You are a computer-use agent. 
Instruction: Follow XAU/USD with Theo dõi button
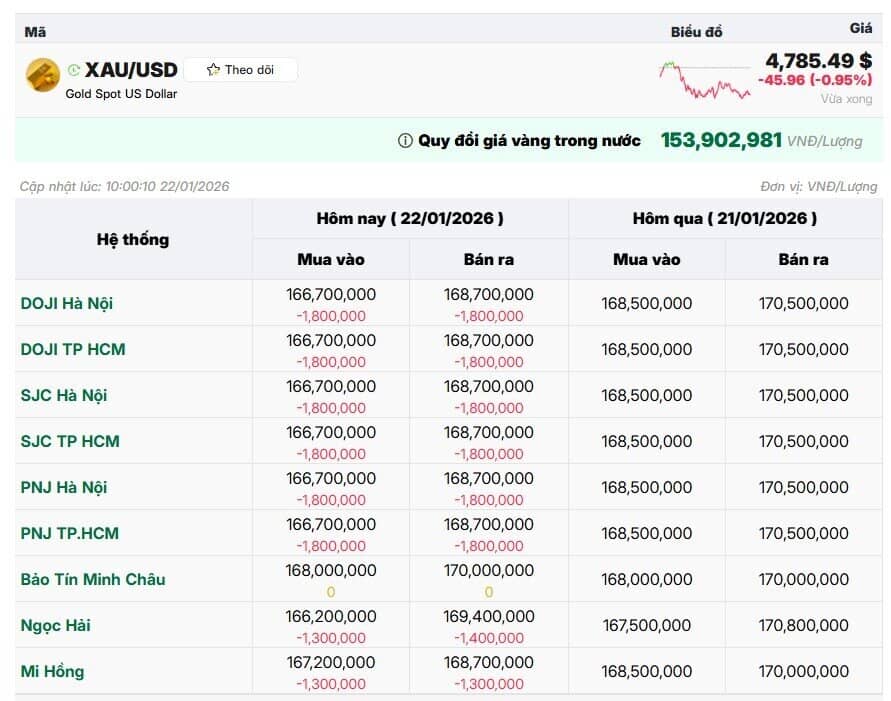point(240,70)
